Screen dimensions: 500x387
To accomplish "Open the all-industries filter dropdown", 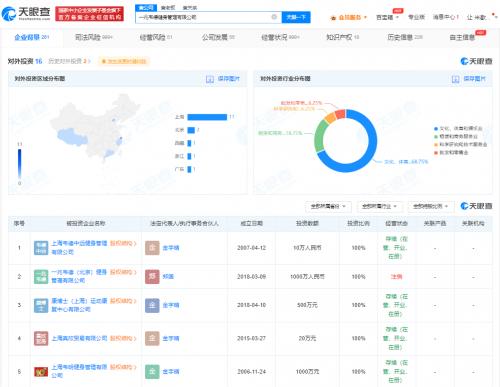I will (380, 207).
